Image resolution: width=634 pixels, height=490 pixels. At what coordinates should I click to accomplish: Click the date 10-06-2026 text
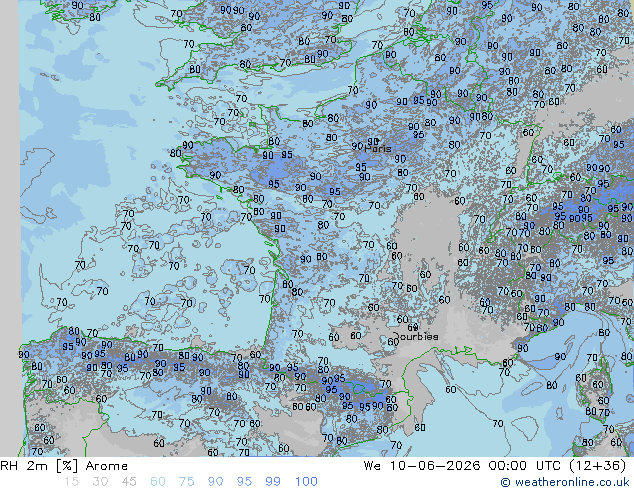[435, 466]
